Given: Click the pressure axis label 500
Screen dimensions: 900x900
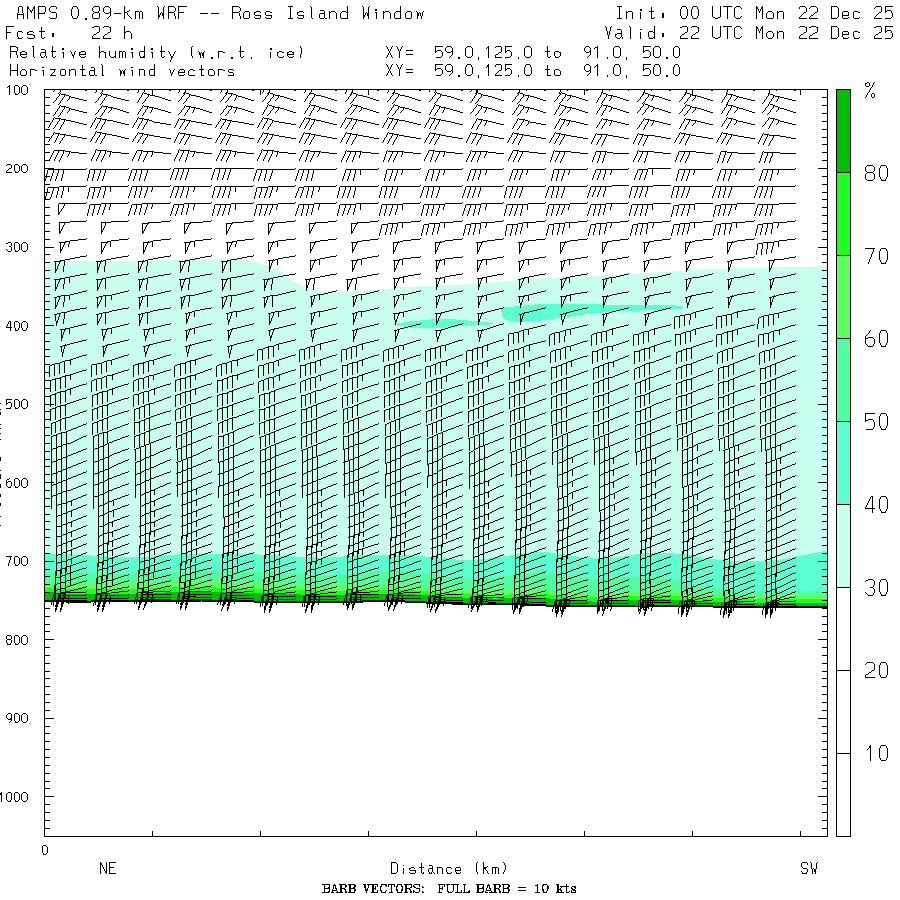Looking at the screenshot, I should tap(17, 404).
